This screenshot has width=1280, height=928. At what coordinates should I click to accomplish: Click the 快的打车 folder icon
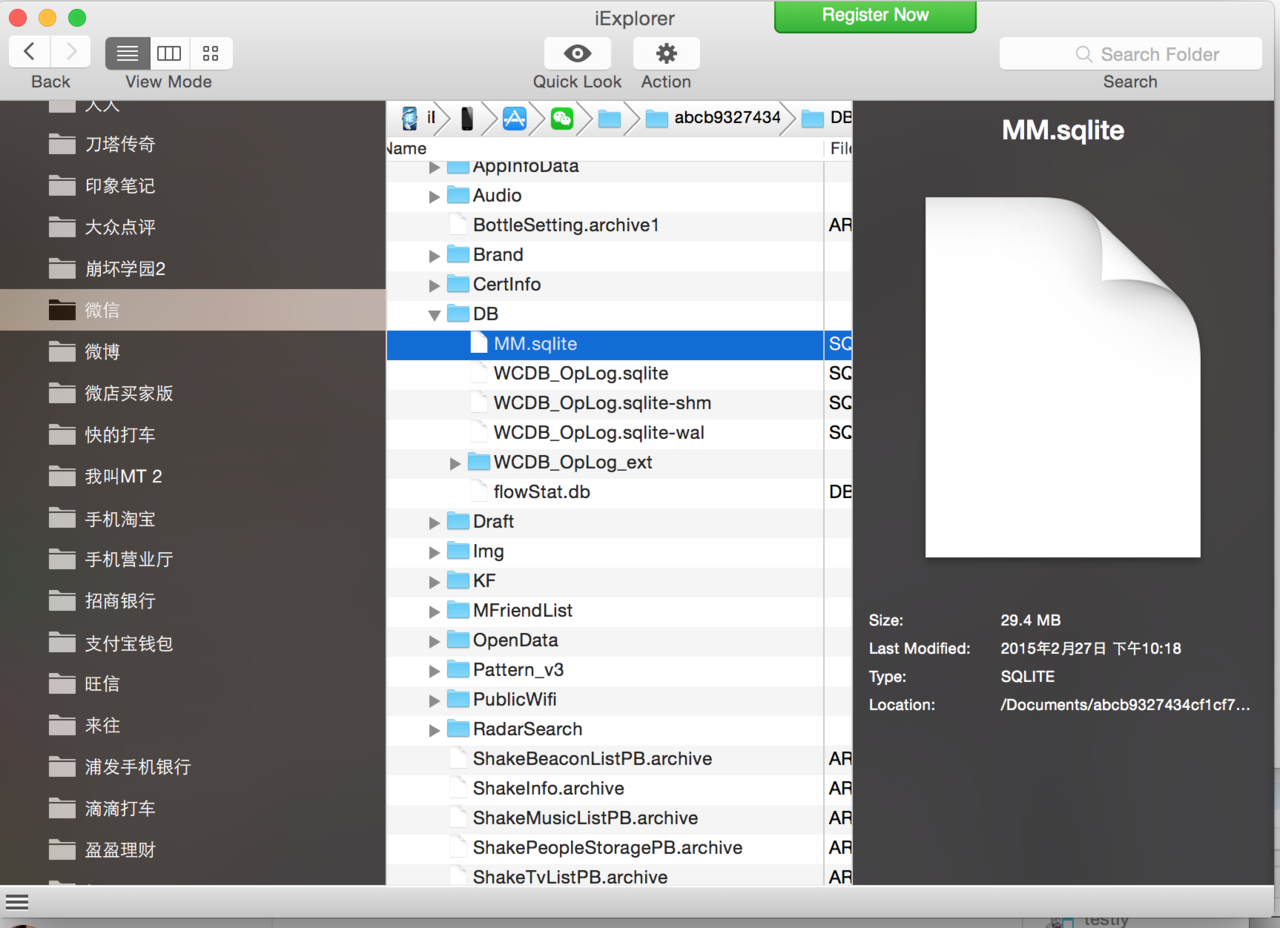point(62,435)
